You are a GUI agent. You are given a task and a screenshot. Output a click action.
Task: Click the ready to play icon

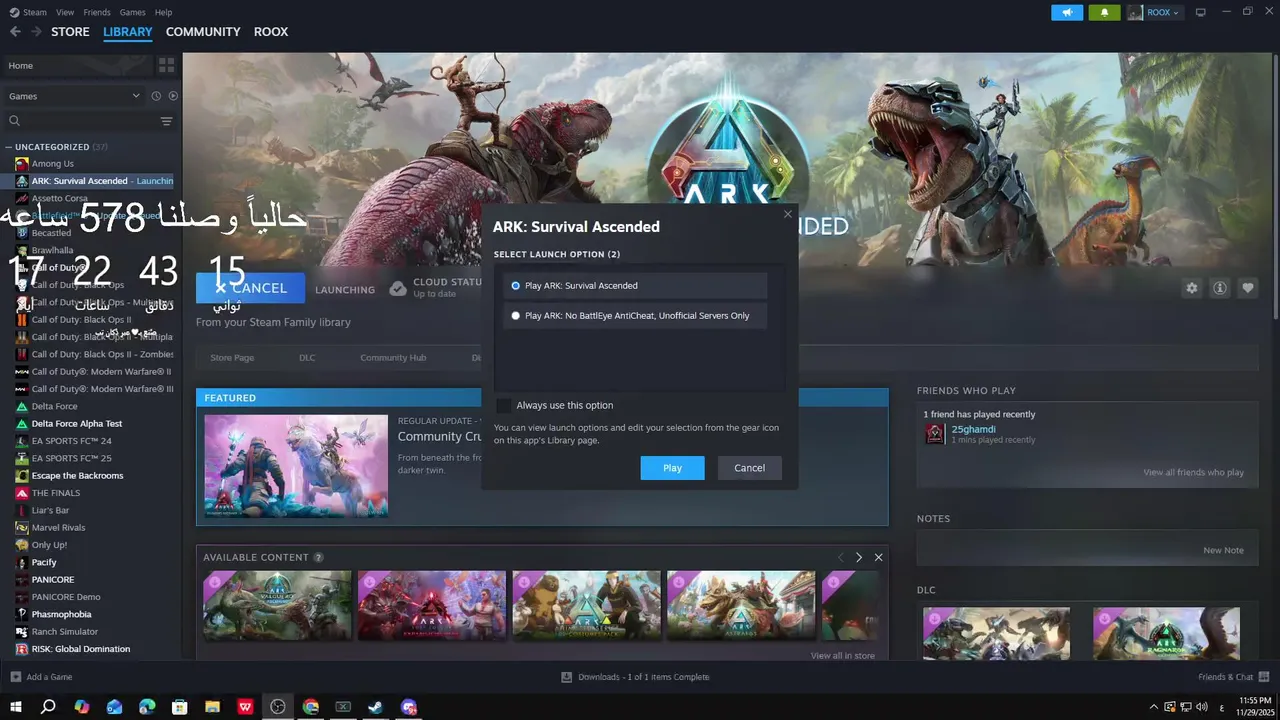pos(173,96)
